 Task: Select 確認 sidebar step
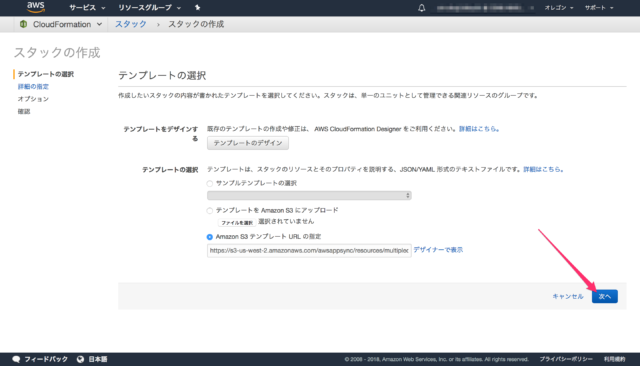[x=24, y=111]
